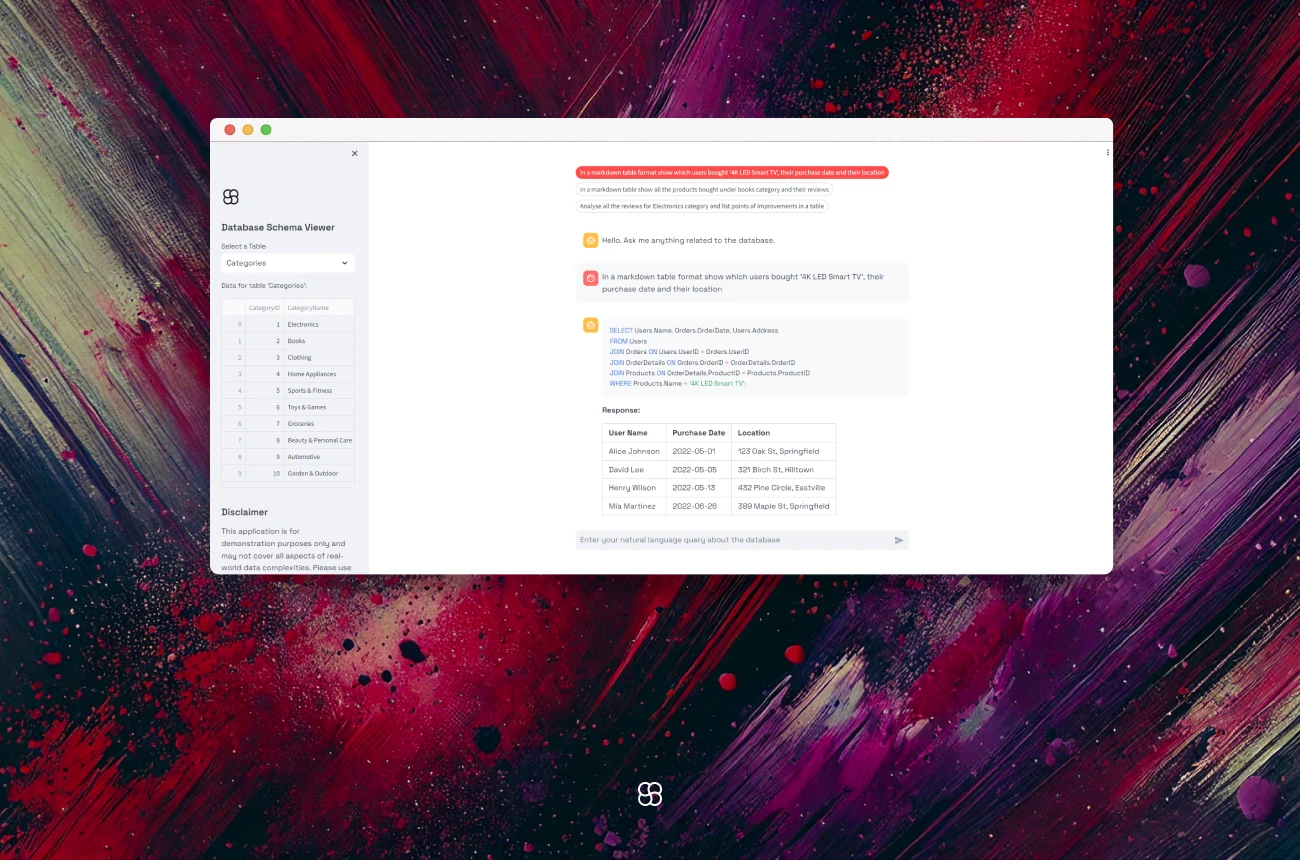This screenshot has width=1300, height=860.
Task: Open the Select a Table dropdown showing Categories
Action: click(288, 263)
